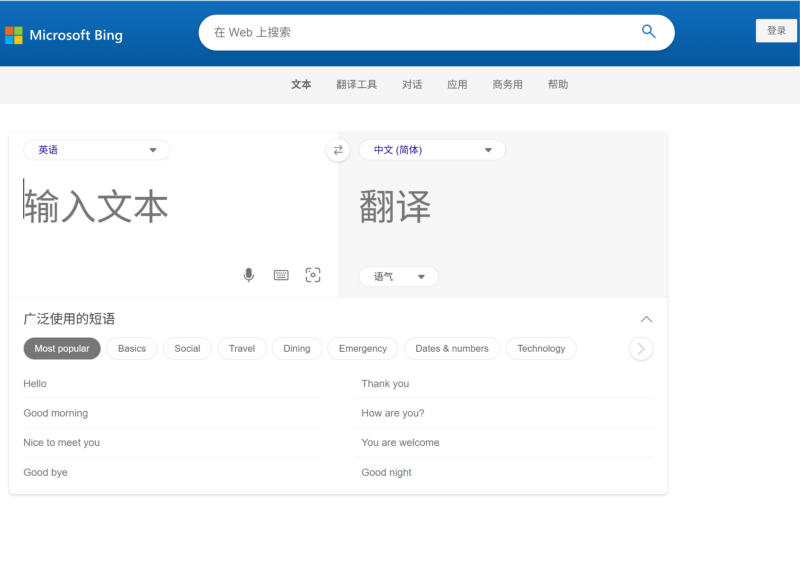Click the Bing search magnifier icon
Screen dimensions: 800x581
click(x=648, y=32)
